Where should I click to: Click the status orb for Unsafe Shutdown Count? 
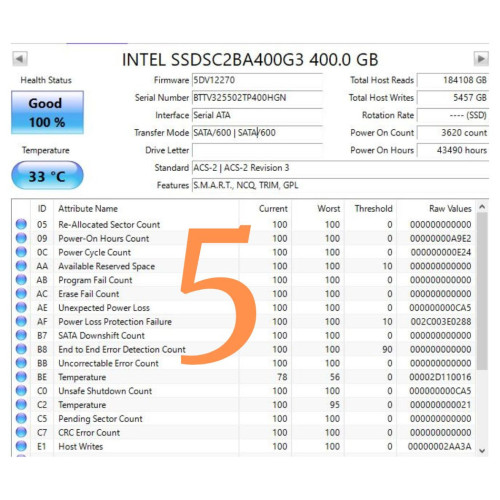(21, 391)
